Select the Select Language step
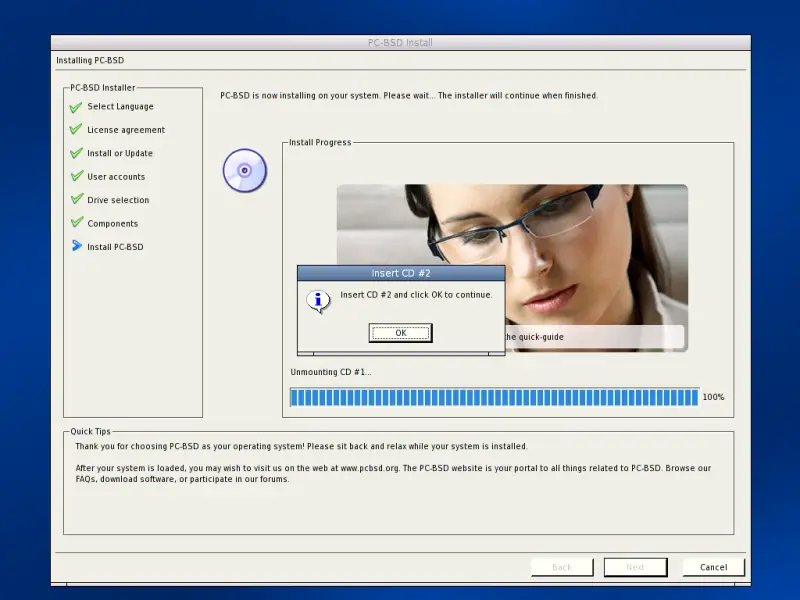The image size is (800, 600). (120, 107)
